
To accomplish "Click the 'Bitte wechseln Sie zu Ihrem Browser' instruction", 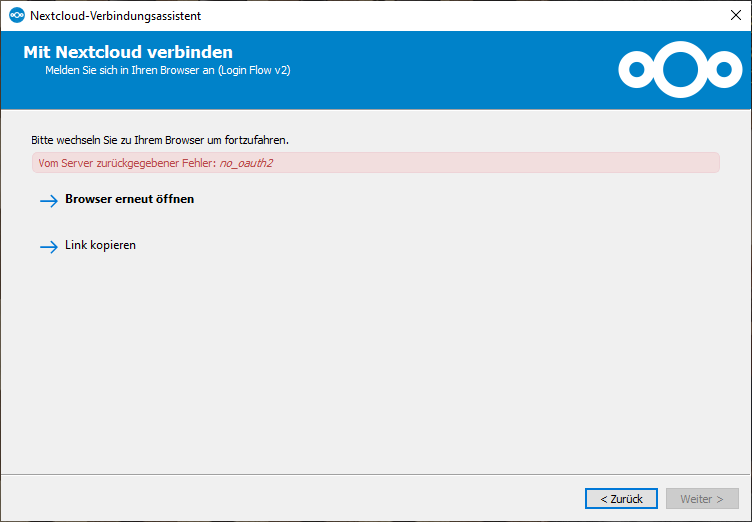I will pyautogui.click(x=160, y=140).
